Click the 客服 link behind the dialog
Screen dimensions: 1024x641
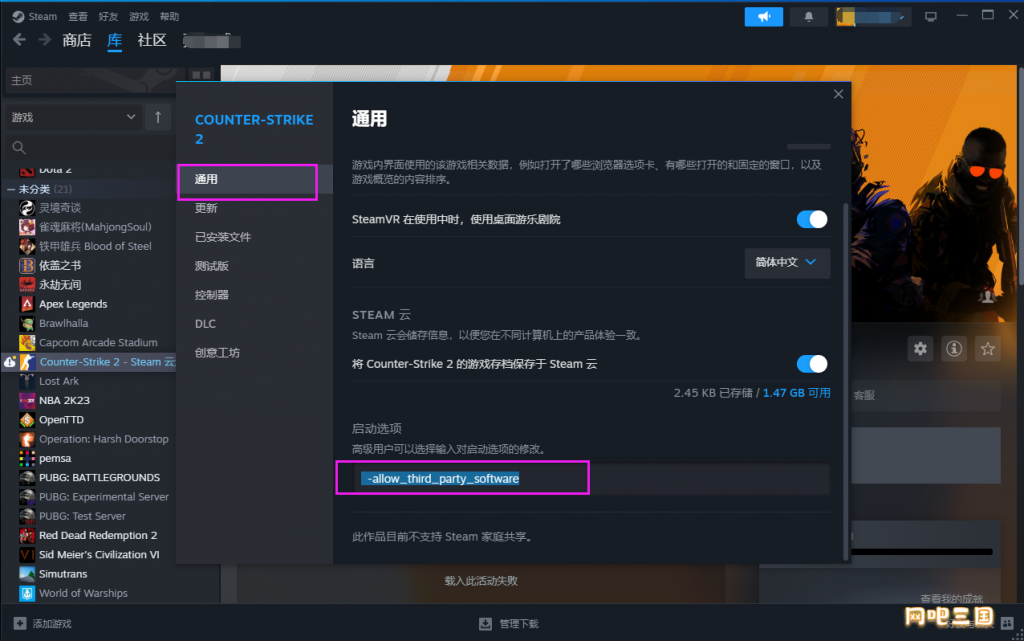[x=864, y=396]
